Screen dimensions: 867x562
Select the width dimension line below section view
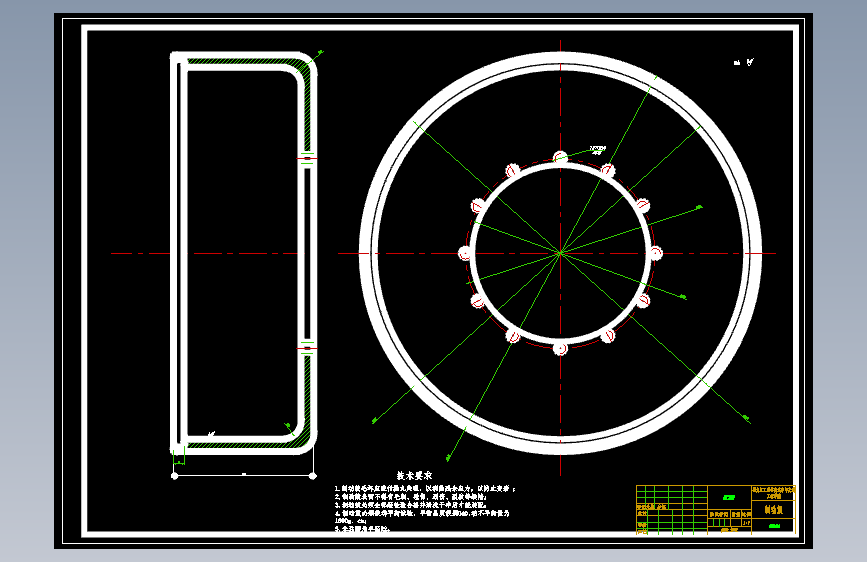(244, 475)
